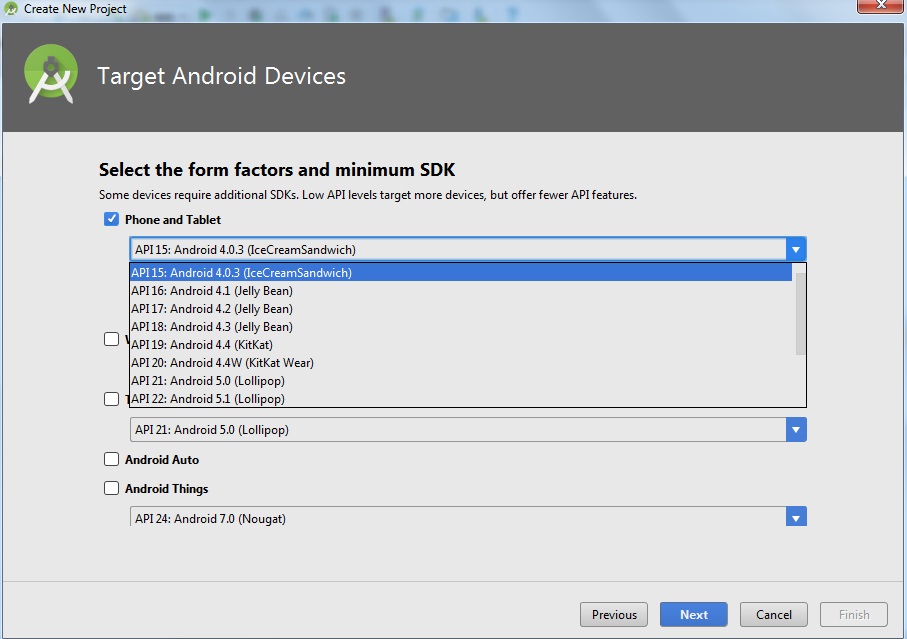The image size is (907, 639).
Task: Select API 20: Android 4.4W (KitKat Wear)
Action: point(460,362)
